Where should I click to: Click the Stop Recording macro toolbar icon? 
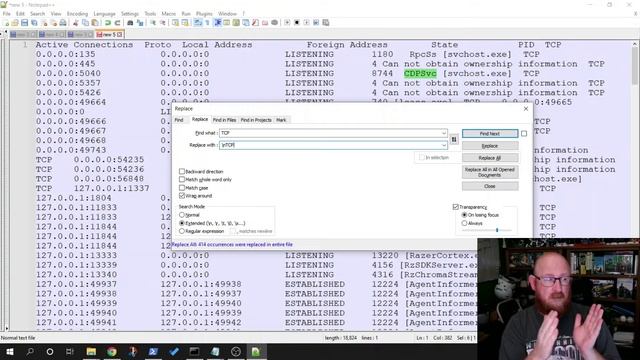[297, 23]
